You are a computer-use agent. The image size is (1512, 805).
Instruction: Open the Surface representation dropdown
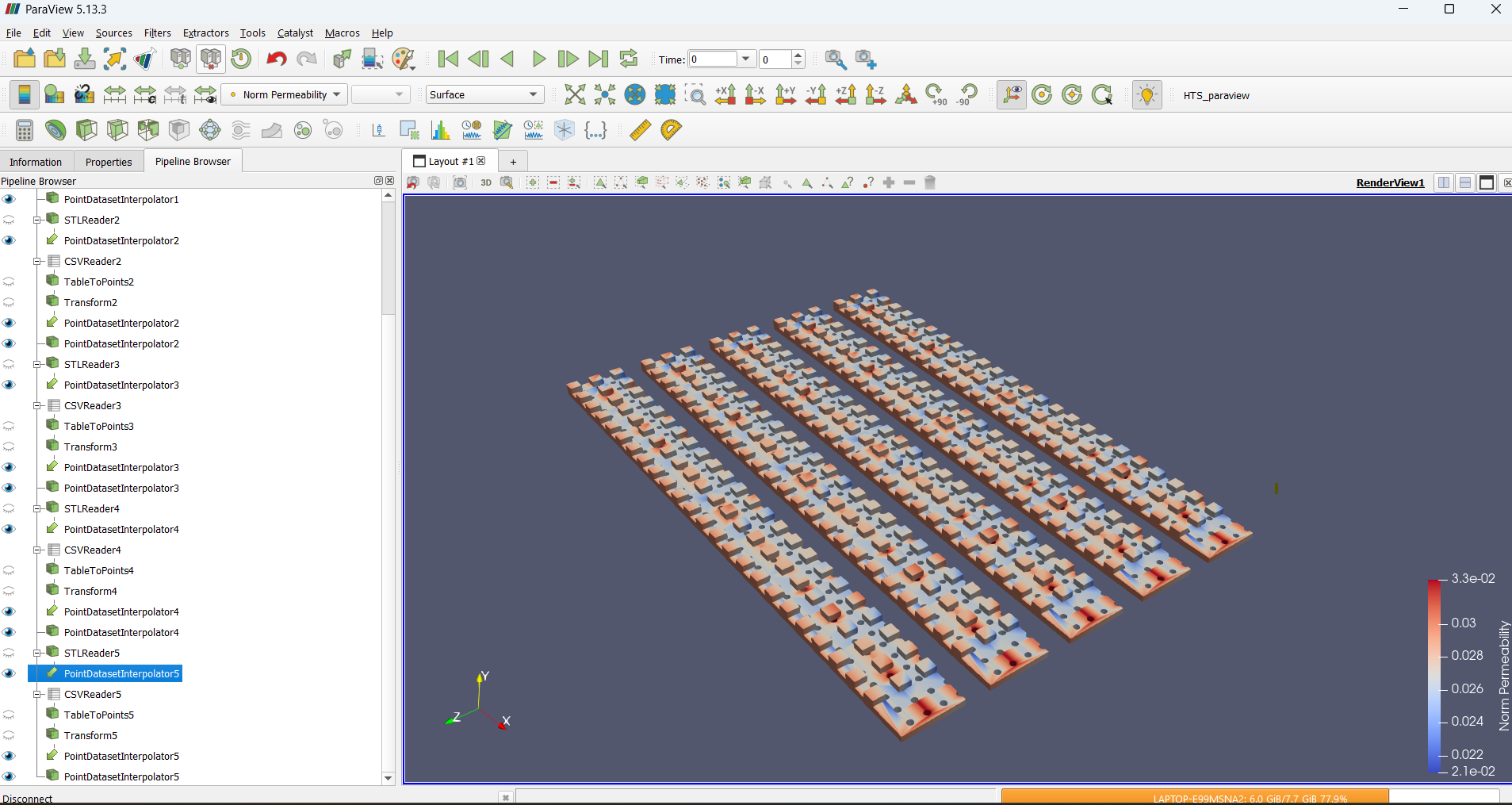tap(484, 95)
